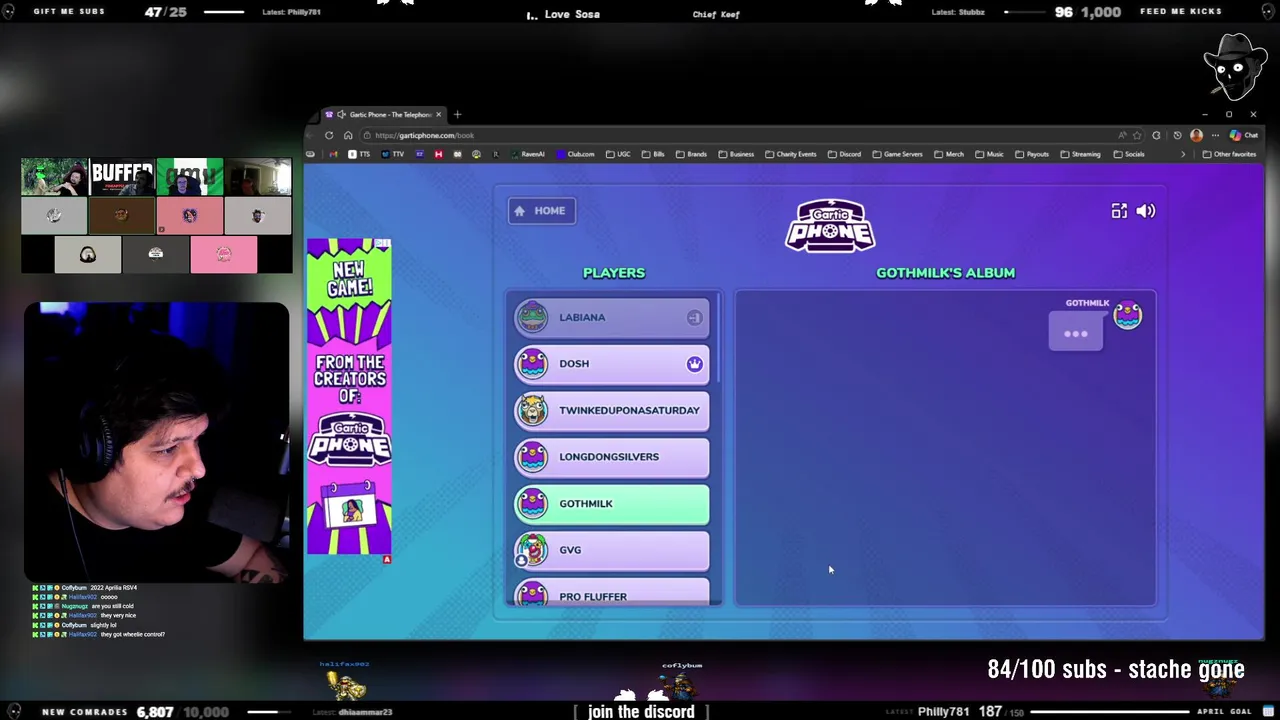Click LABIANA's frog avatar
Screen dimensions: 1280x720
click(532, 318)
